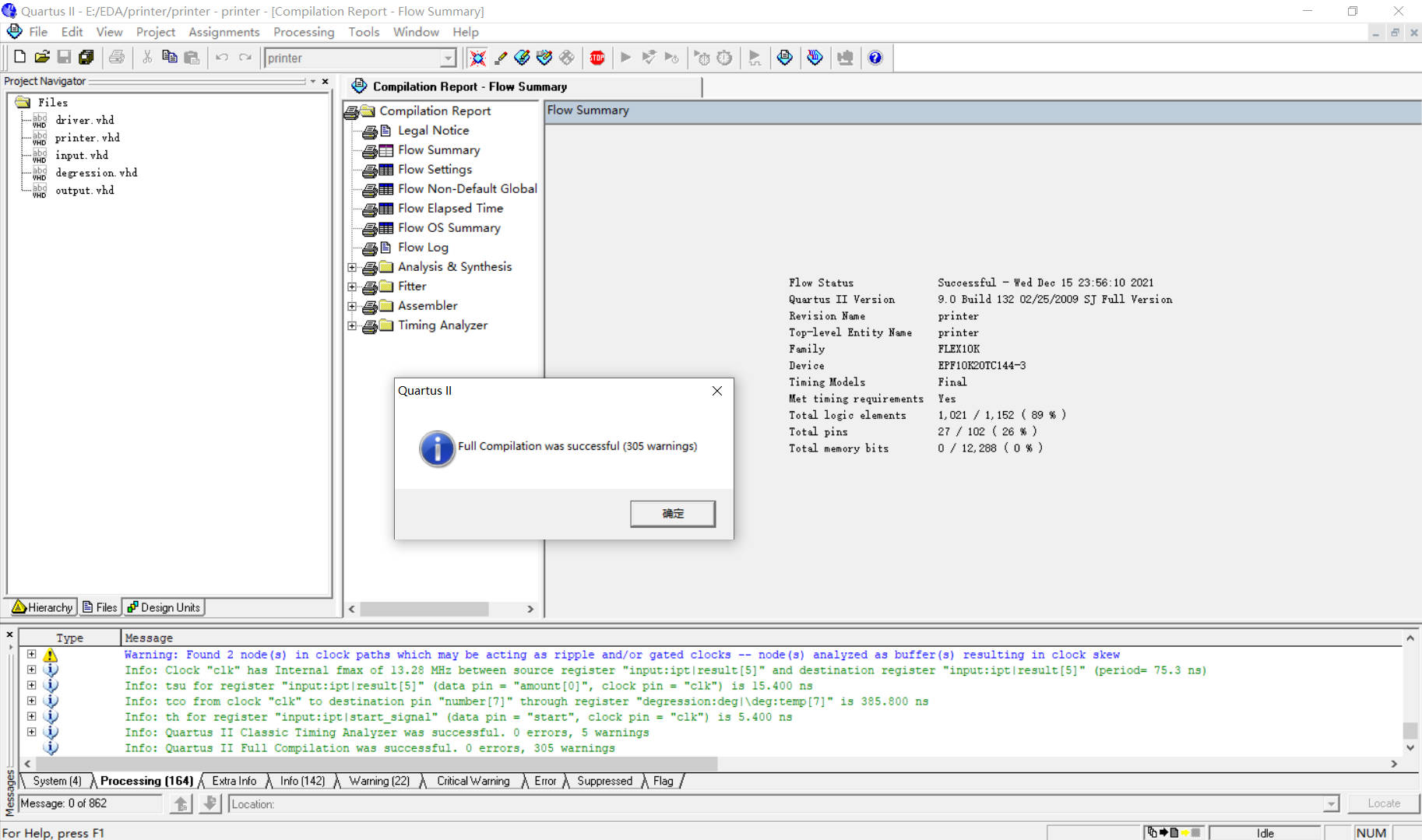The height and width of the screenshot is (840, 1422).
Task: Switch to the Warning (22) messages tab
Action: point(379,781)
